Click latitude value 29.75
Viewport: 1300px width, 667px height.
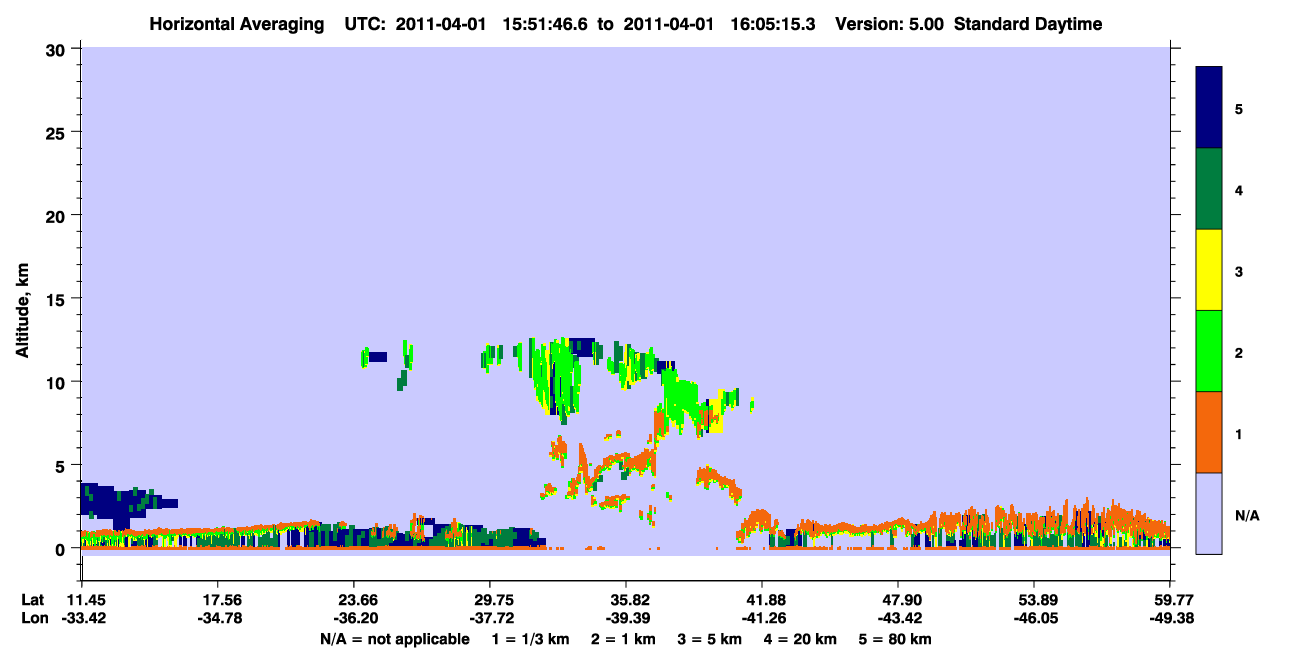489,599
